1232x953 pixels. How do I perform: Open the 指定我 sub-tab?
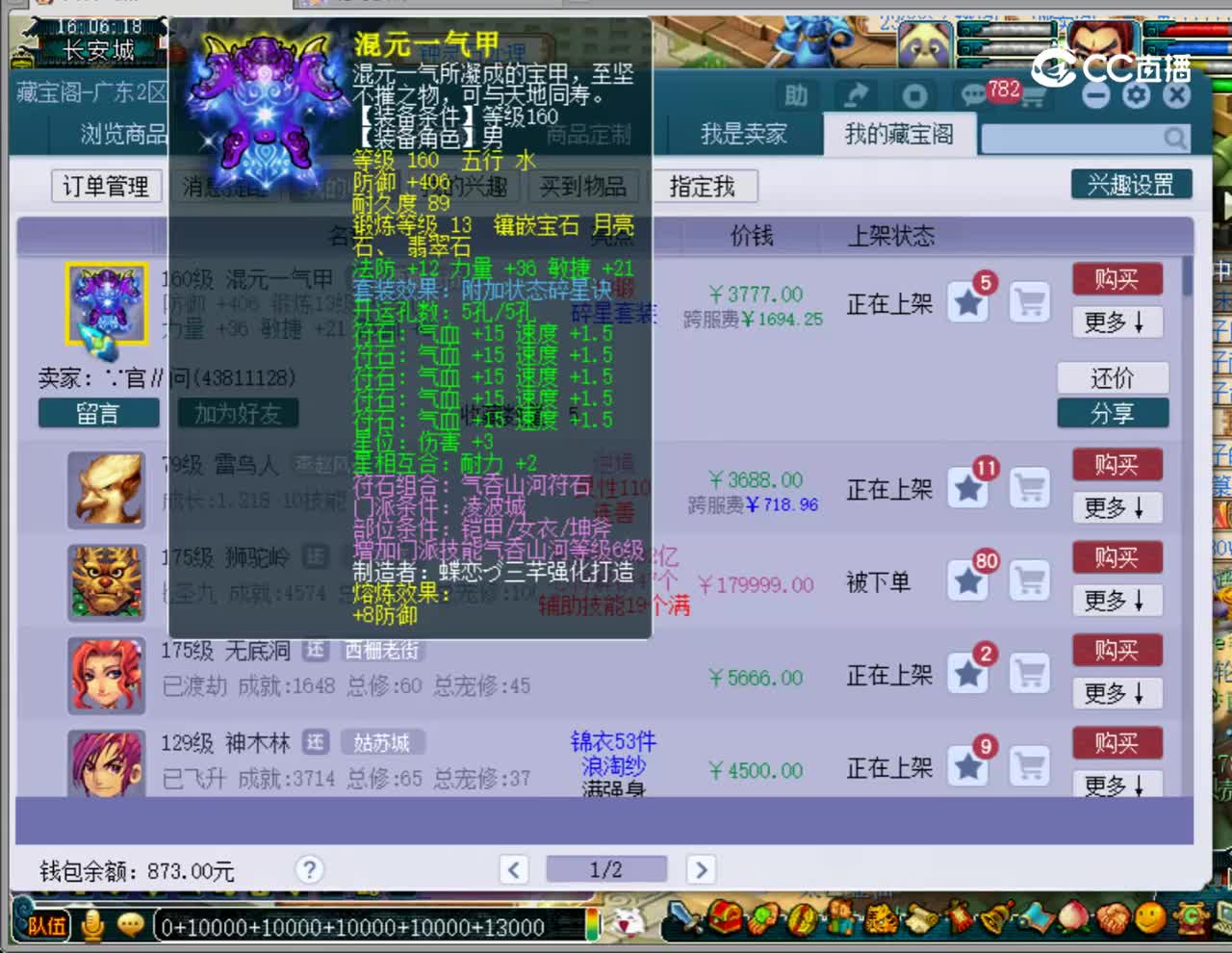point(703,186)
